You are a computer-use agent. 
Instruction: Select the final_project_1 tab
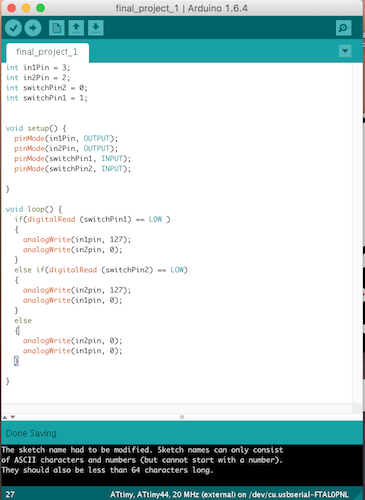(47, 52)
